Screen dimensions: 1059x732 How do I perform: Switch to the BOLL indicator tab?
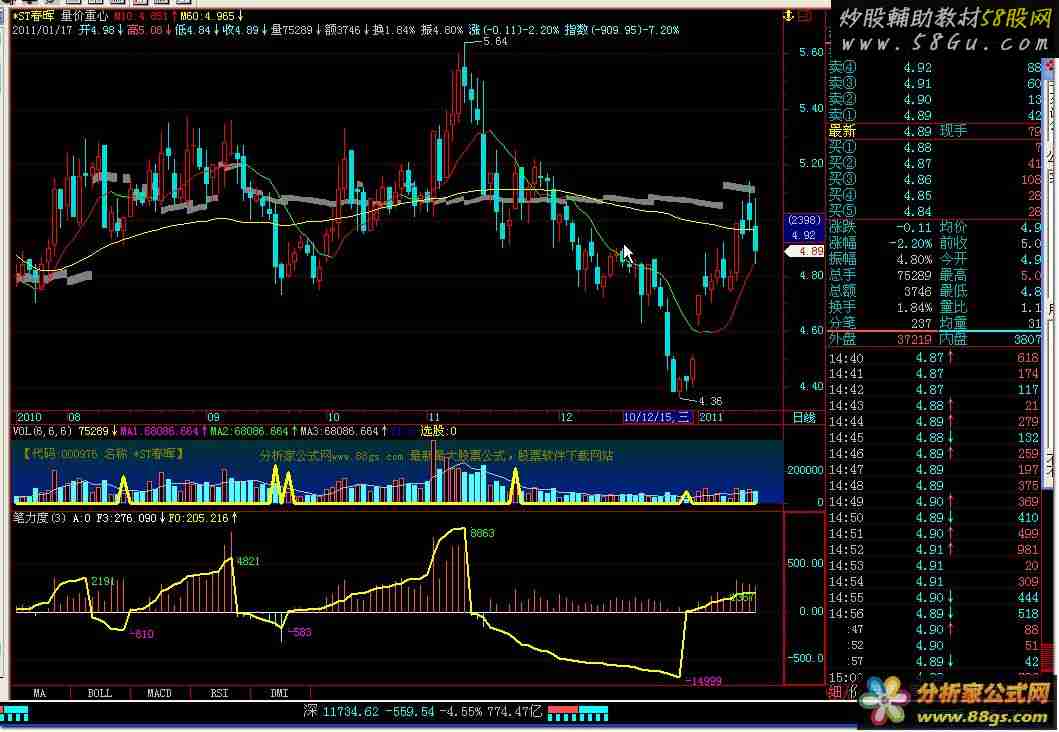coord(100,693)
